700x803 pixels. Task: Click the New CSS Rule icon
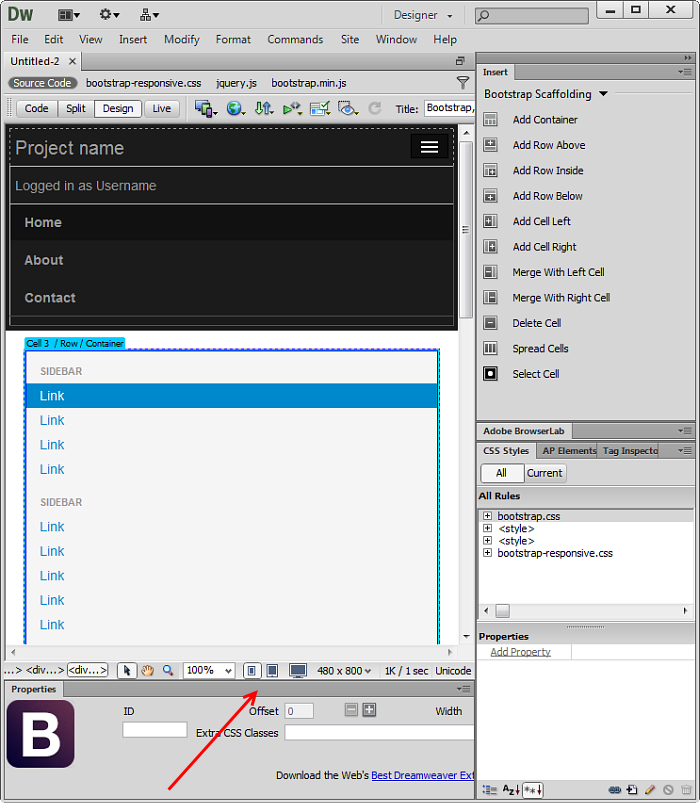(x=632, y=790)
